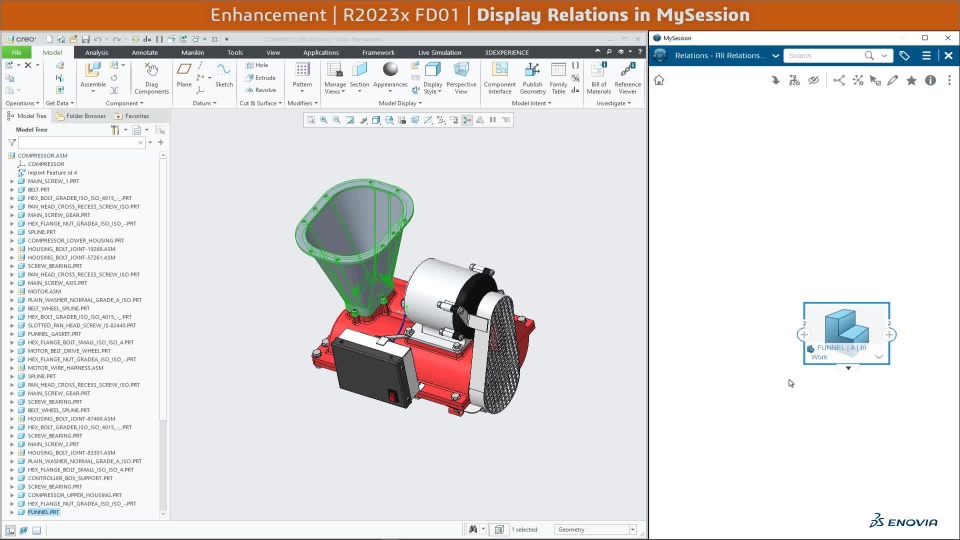
Task: Toggle datum display filters in graphics toolbar
Action: [x=441, y=120]
